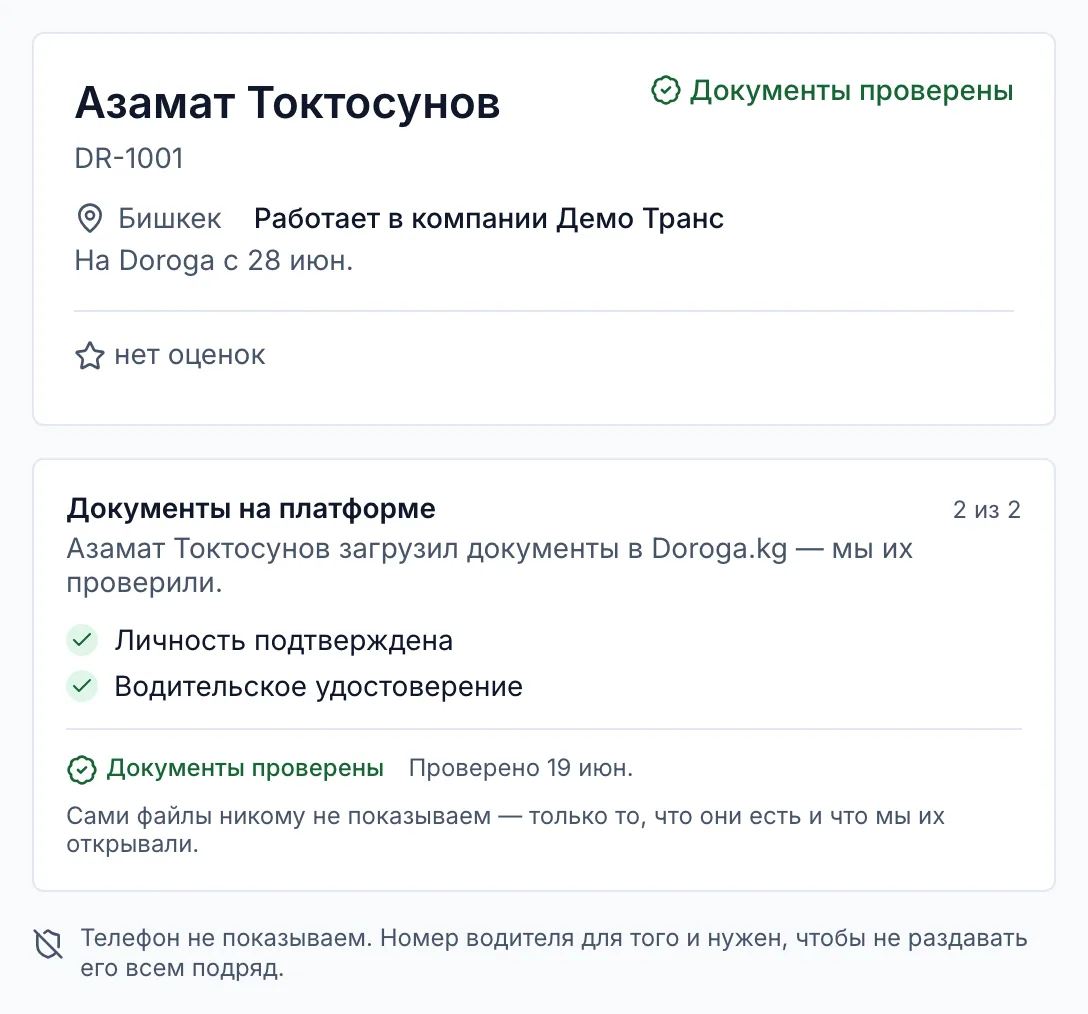Click the crossed shield icon by Телефон не показываем

click(49, 945)
